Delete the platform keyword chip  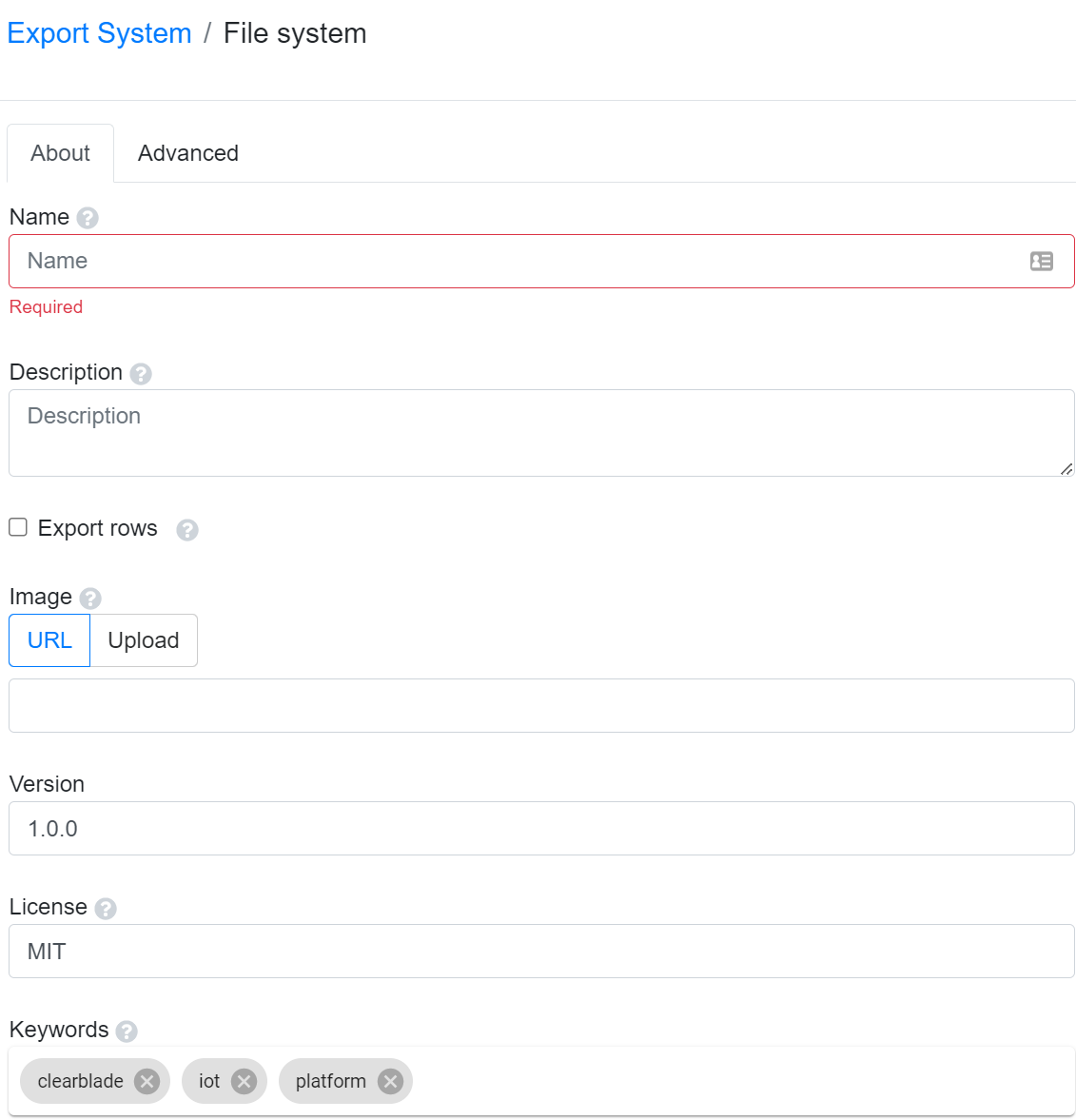click(390, 1081)
